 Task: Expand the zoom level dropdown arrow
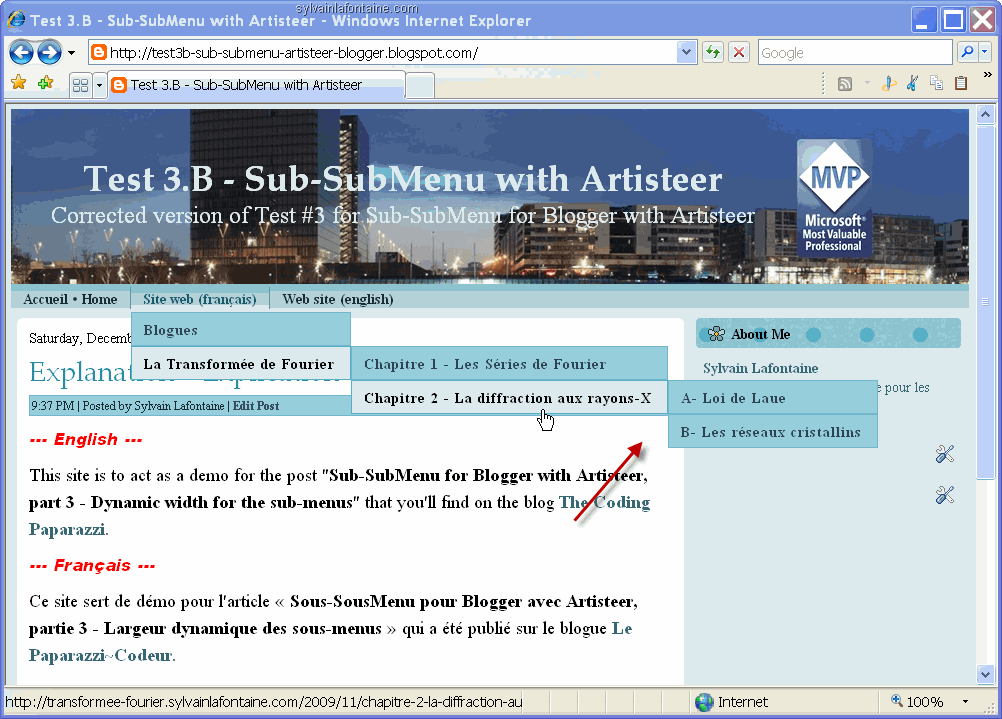tap(965, 702)
